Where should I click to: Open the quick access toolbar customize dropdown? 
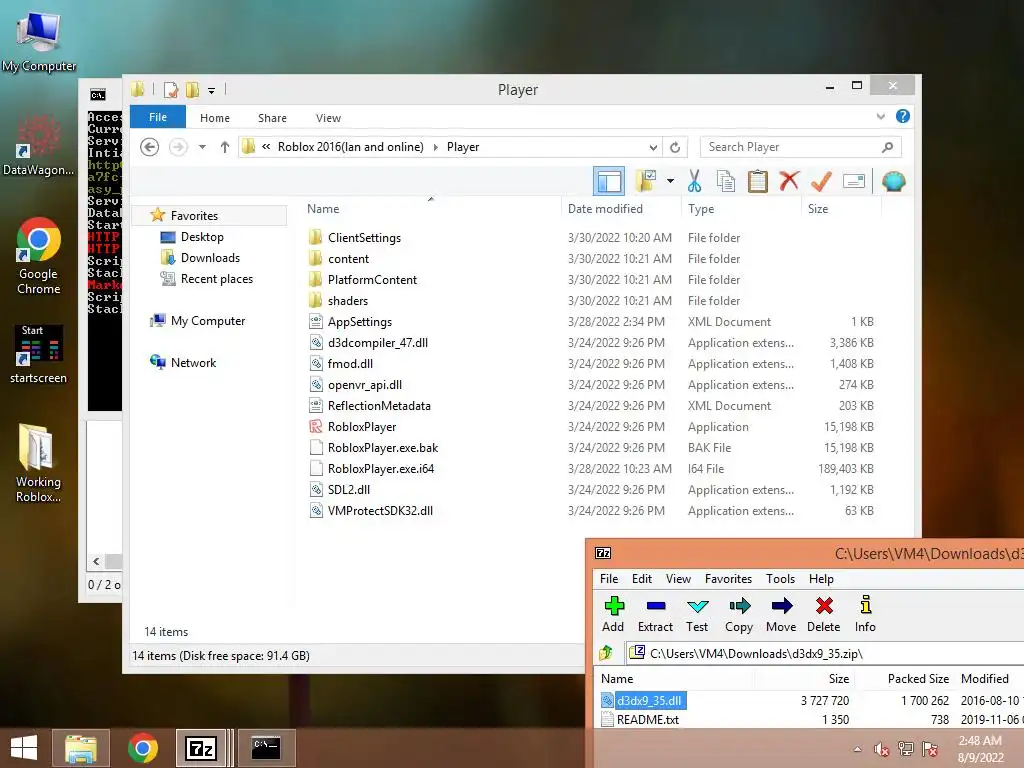[212, 91]
